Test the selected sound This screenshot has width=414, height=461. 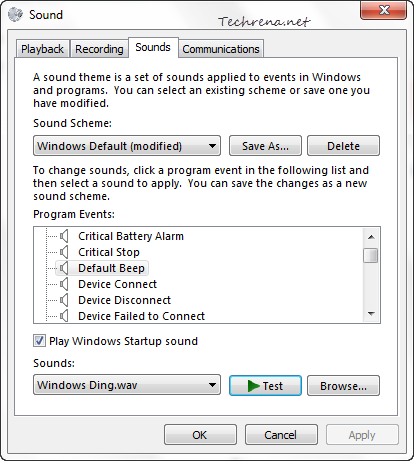coord(265,386)
